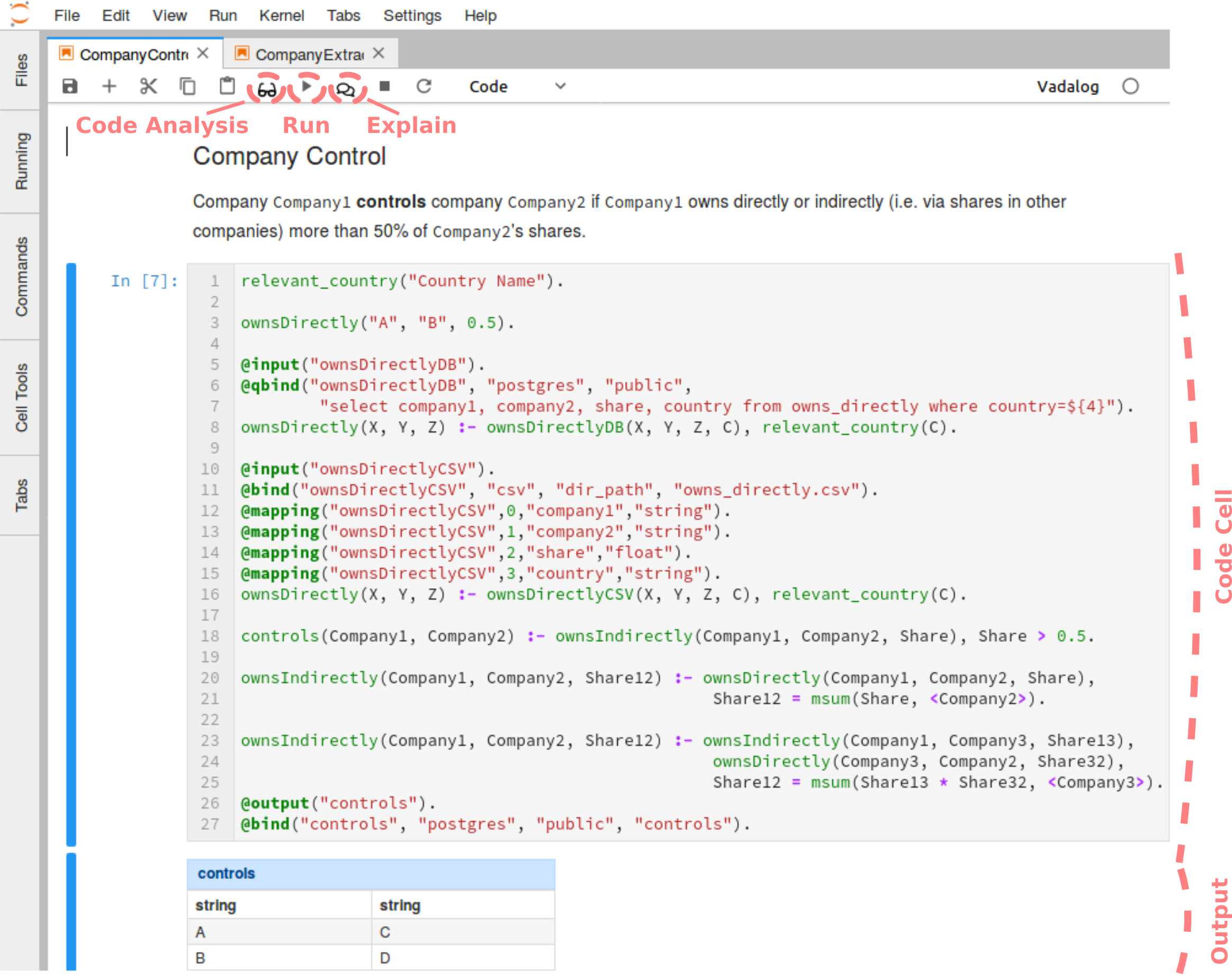Open the Settings menu
The width and height of the screenshot is (1232, 979).
coord(411,15)
